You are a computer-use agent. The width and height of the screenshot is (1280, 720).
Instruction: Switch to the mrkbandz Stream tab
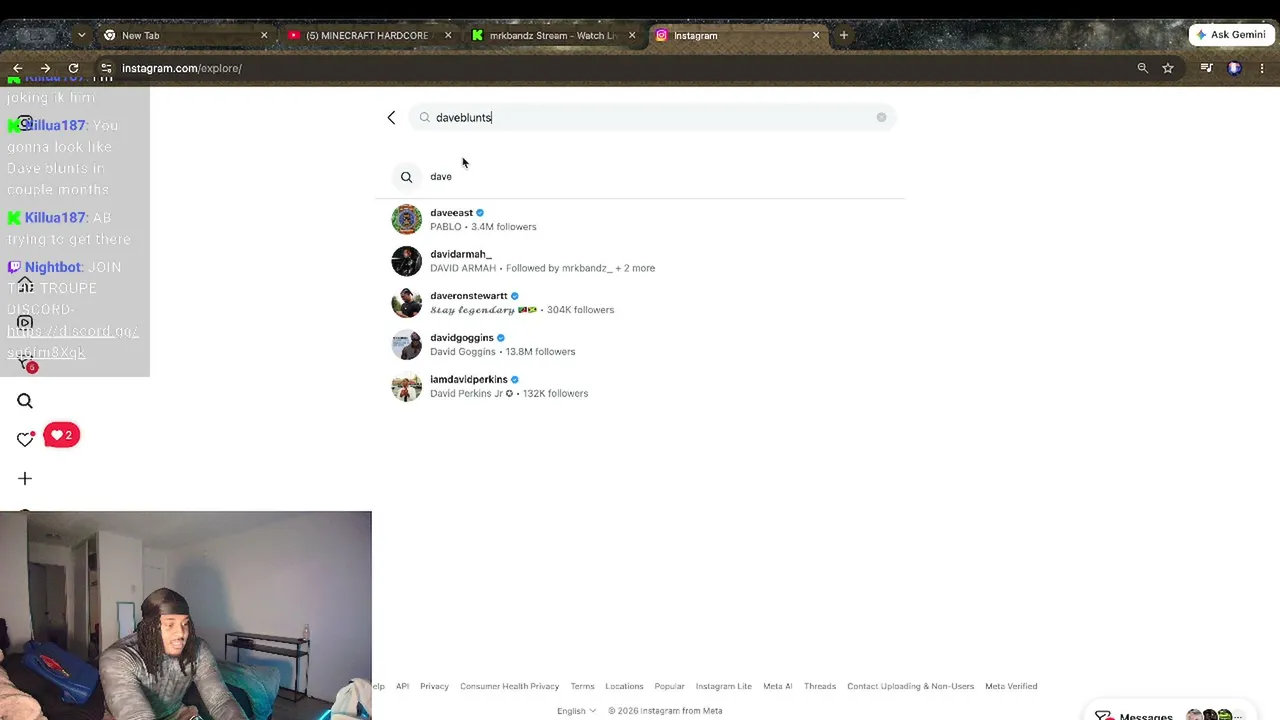553,35
